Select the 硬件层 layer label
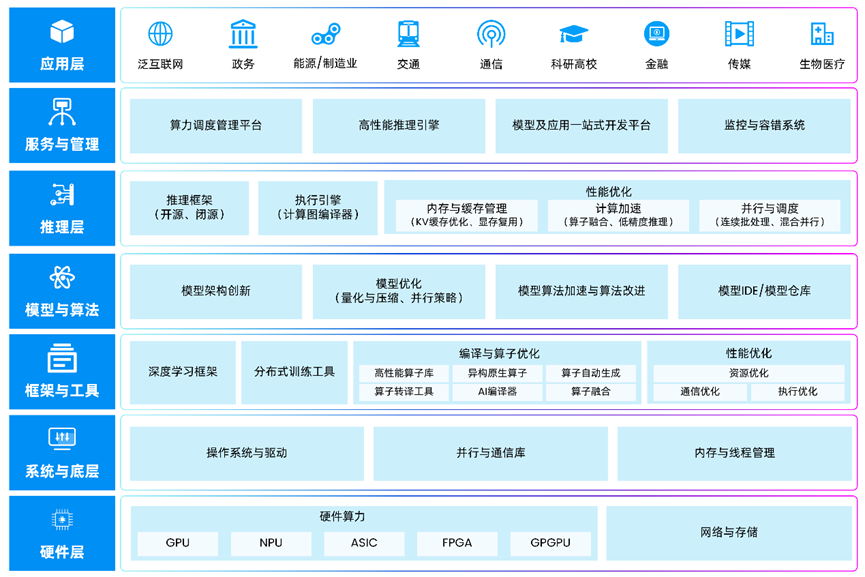865x577 pixels. (62, 552)
